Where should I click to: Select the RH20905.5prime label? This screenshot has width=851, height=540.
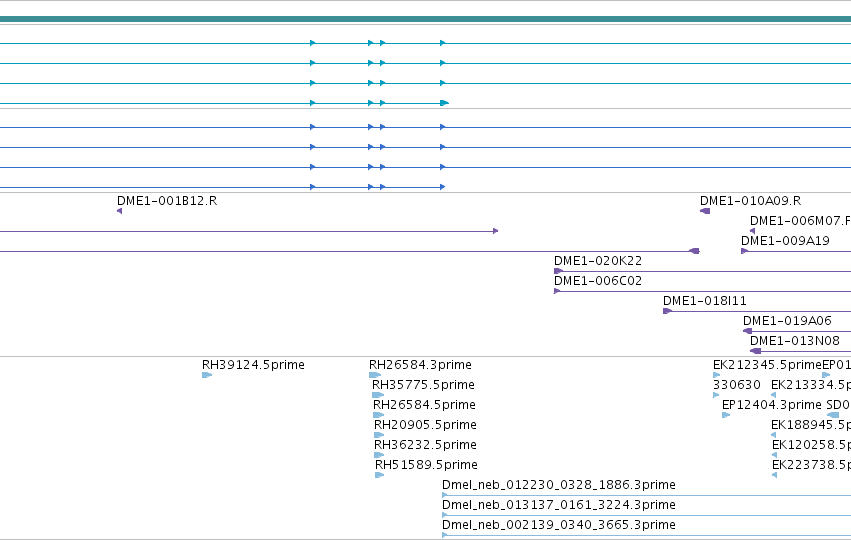[426, 425]
